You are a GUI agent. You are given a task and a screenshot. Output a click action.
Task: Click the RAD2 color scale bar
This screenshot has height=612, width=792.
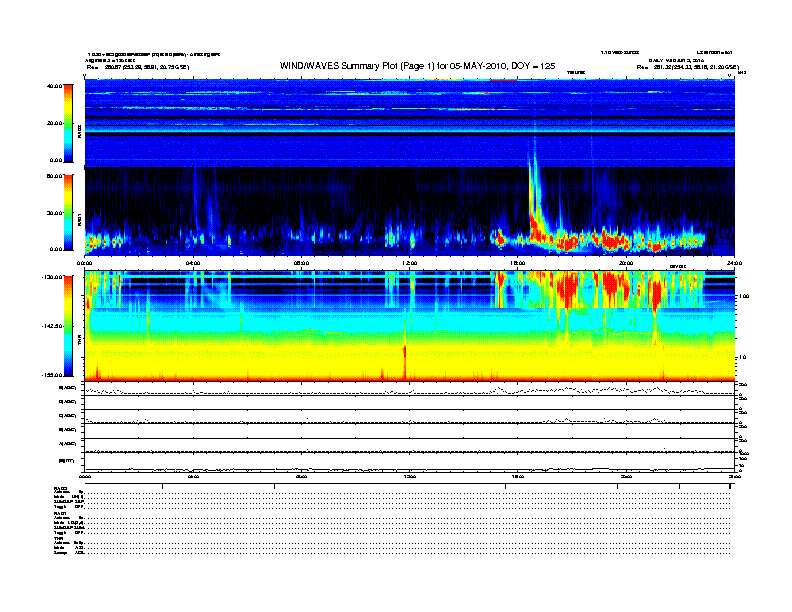point(69,122)
